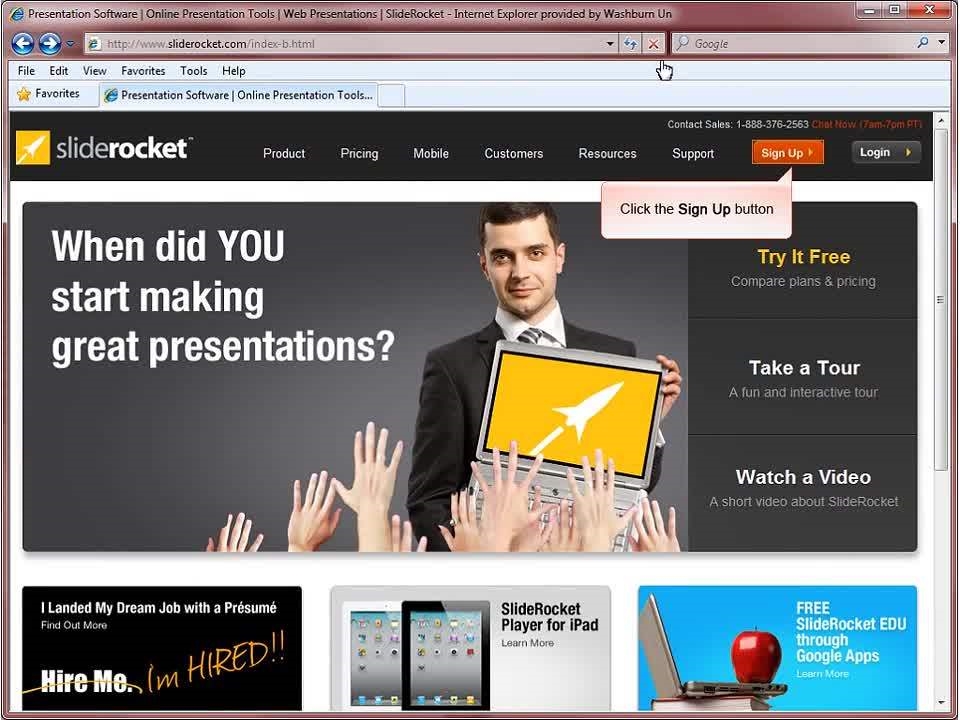Click the Refresh page icon
This screenshot has height=720, width=960.
pyautogui.click(x=630, y=43)
